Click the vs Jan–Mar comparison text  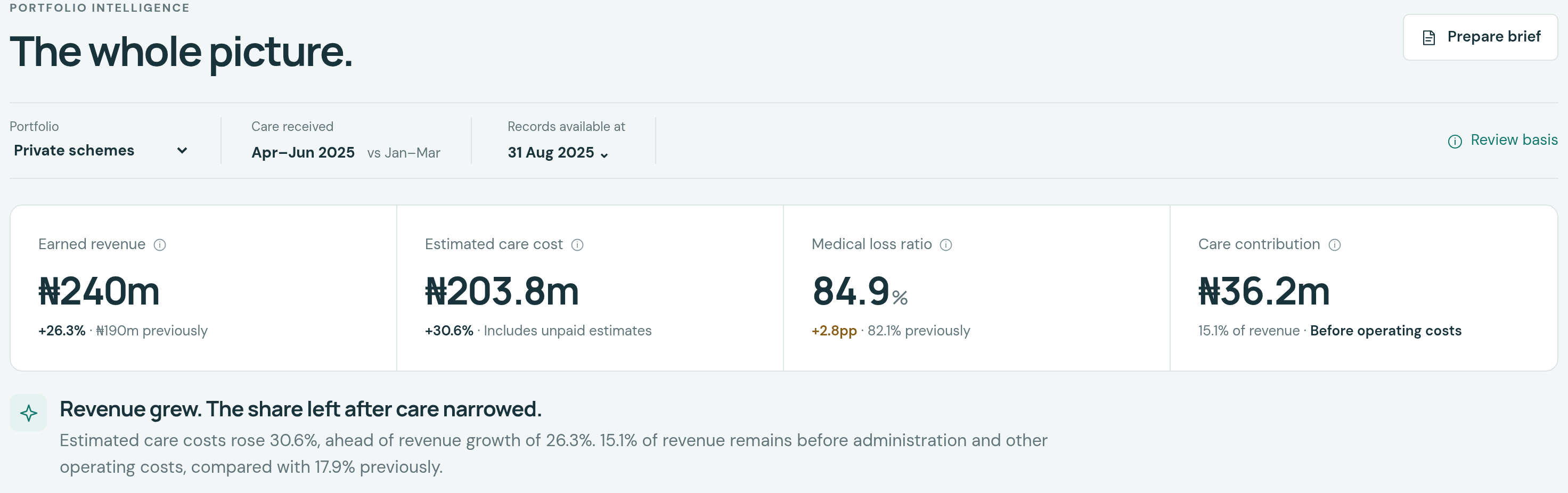(x=404, y=153)
